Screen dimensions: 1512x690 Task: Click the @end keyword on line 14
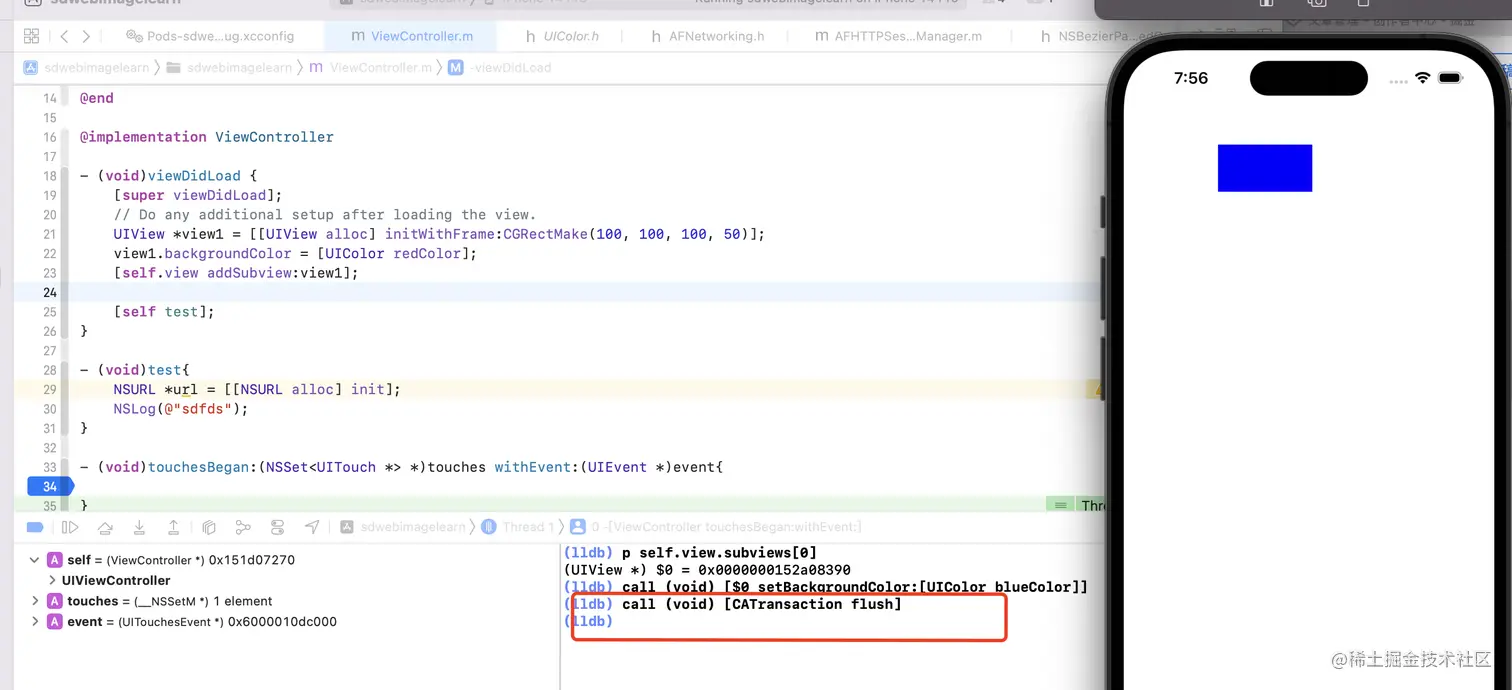[x=97, y=98]
